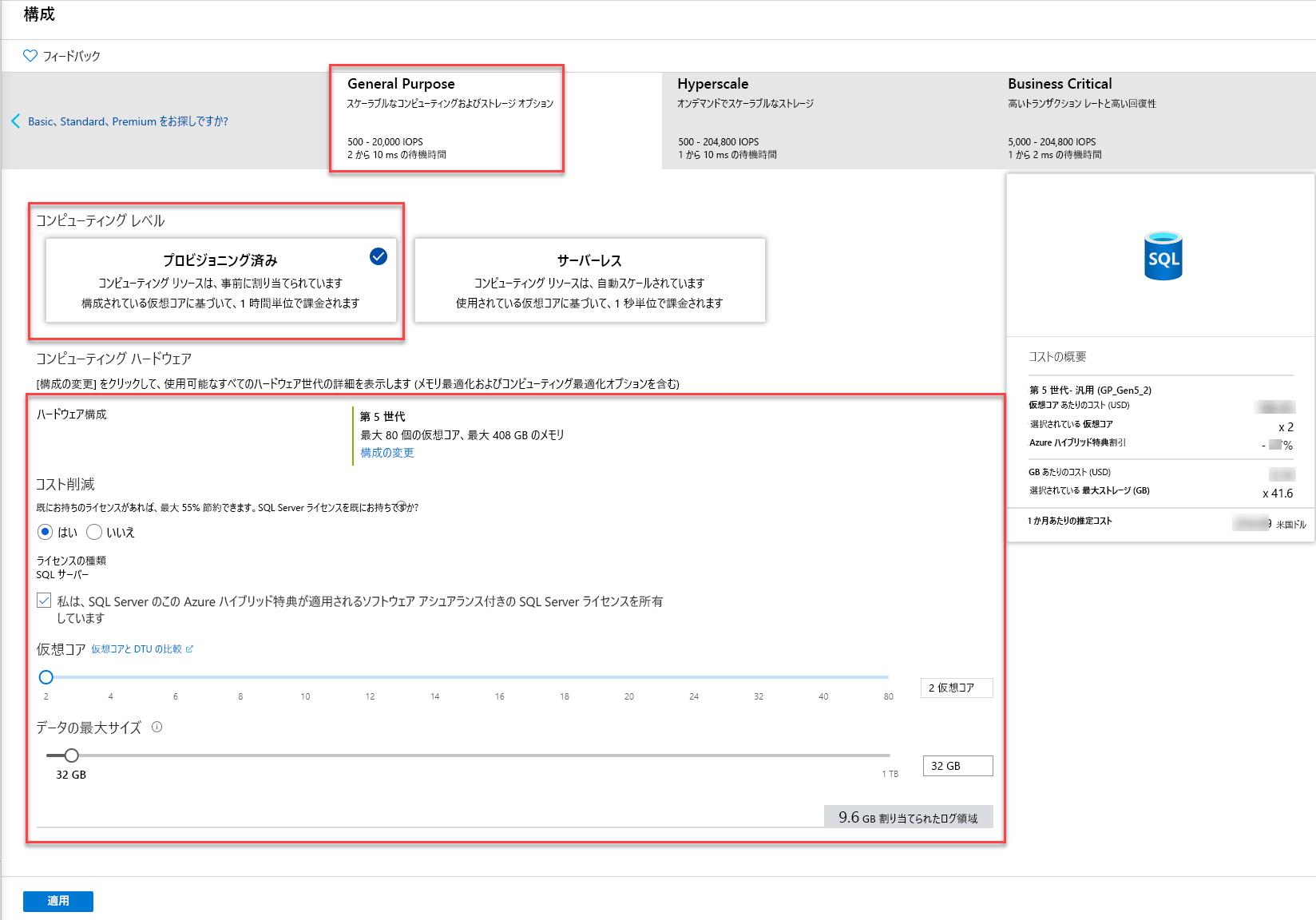Click the heart icon beside フィードバック
Image resolution: width=1316 pixels, height=920 pixels.
tap(30, 56)
